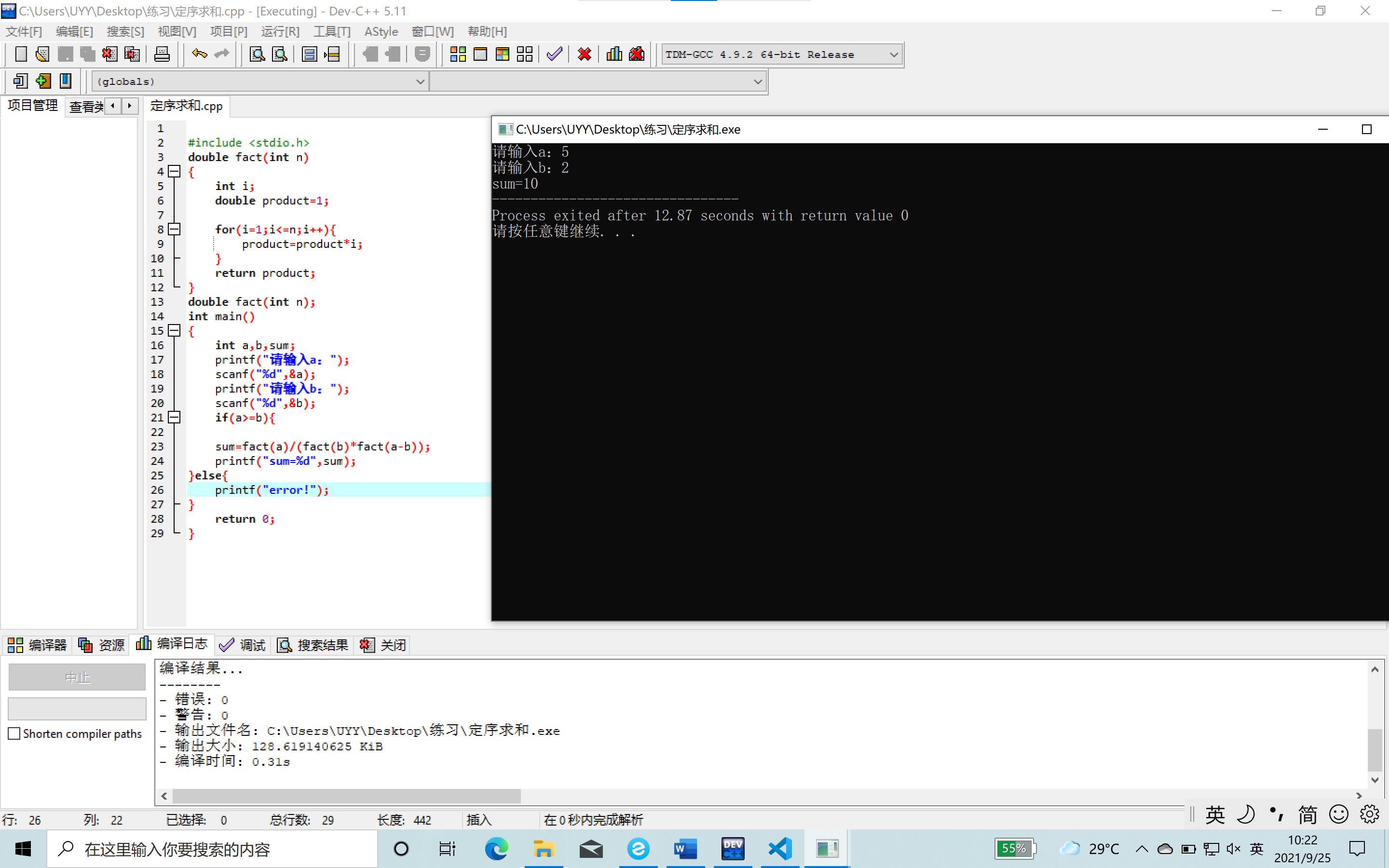Select the 定序求和.cpp editor tab
Image resolution: width=1389 pixels, height=868 pixels.
pos(187,106)
